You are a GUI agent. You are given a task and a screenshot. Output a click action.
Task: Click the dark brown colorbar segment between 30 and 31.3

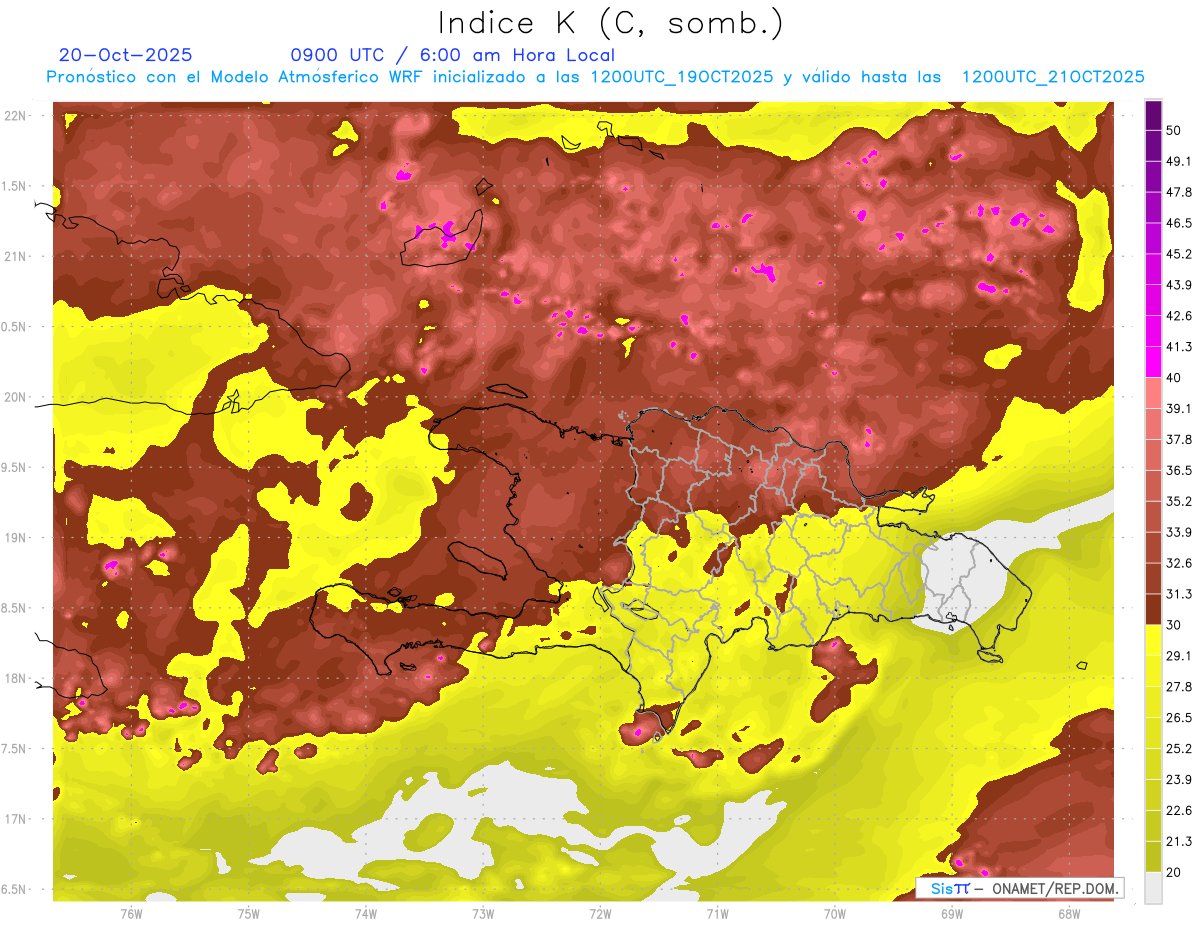point(1153,609)
